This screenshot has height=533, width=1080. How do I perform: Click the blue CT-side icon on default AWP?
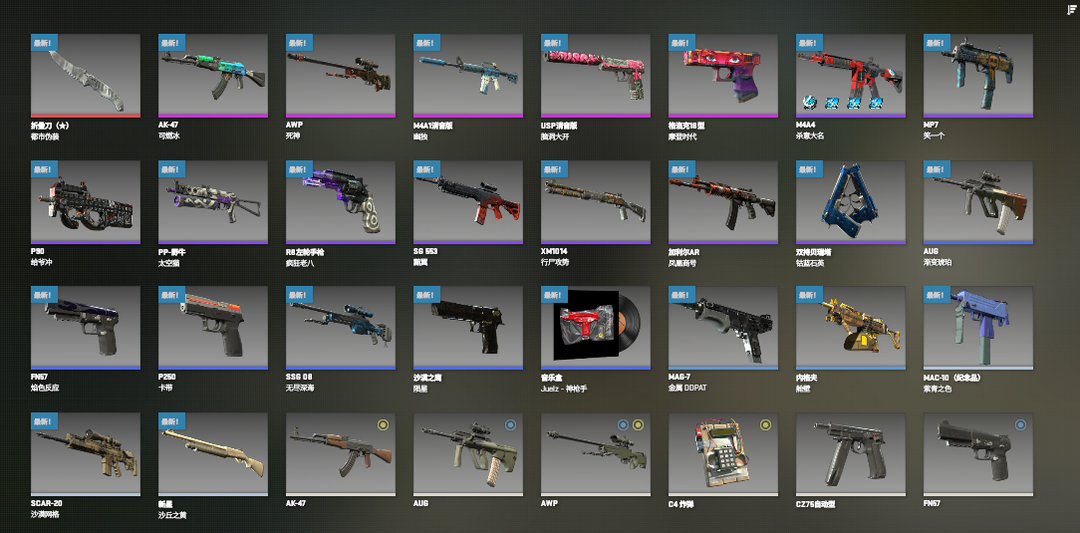click(x=623, y=425)
